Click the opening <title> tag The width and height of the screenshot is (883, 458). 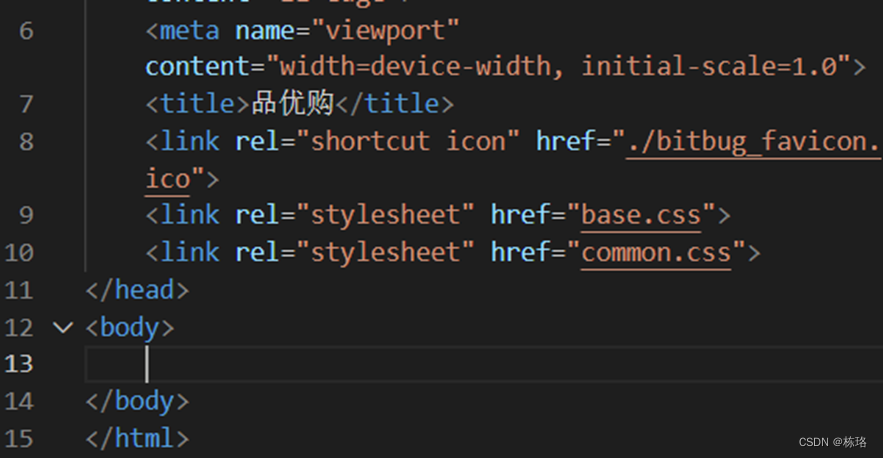tap(198, 104)
